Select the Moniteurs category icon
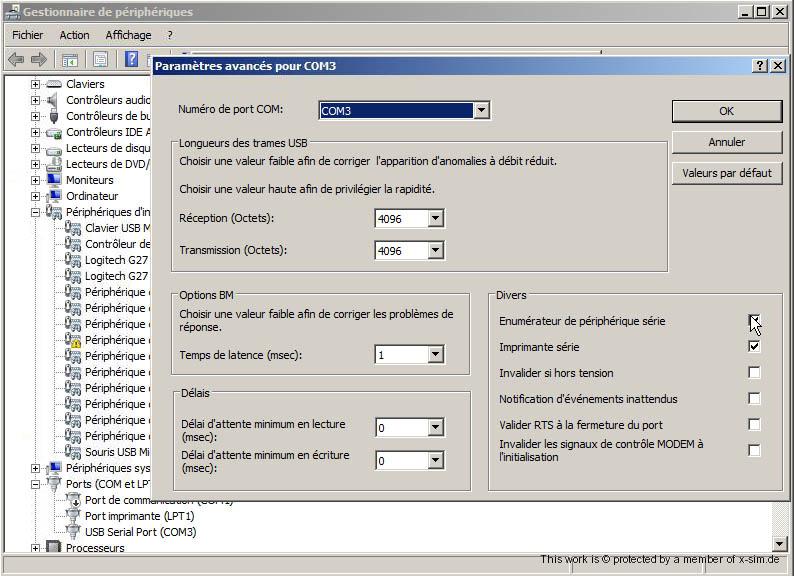794x576 pixels. (54, 180)
